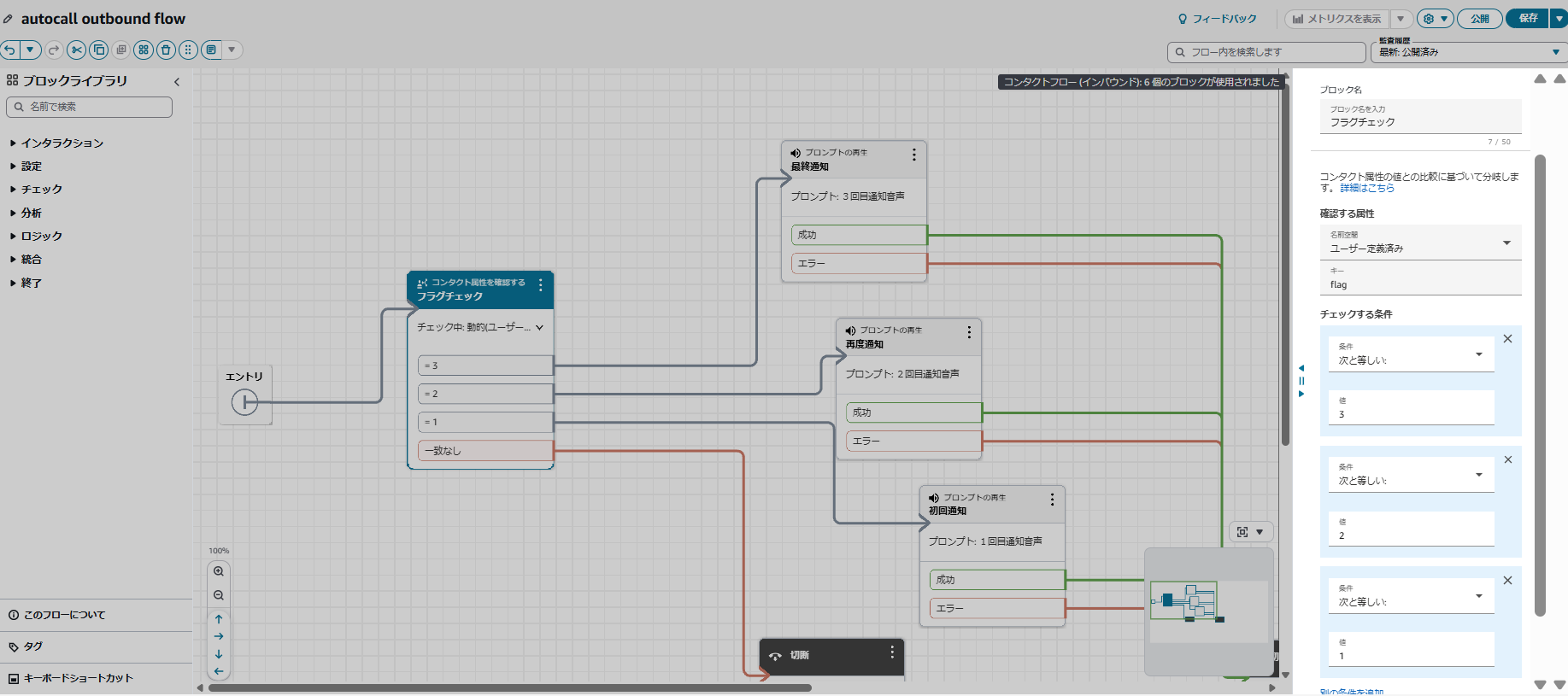Image resolution: width=1568 pixels, height=696 pixels.
Task: Collapse the ブロックライブラリ panel
Action: [177, 82]
